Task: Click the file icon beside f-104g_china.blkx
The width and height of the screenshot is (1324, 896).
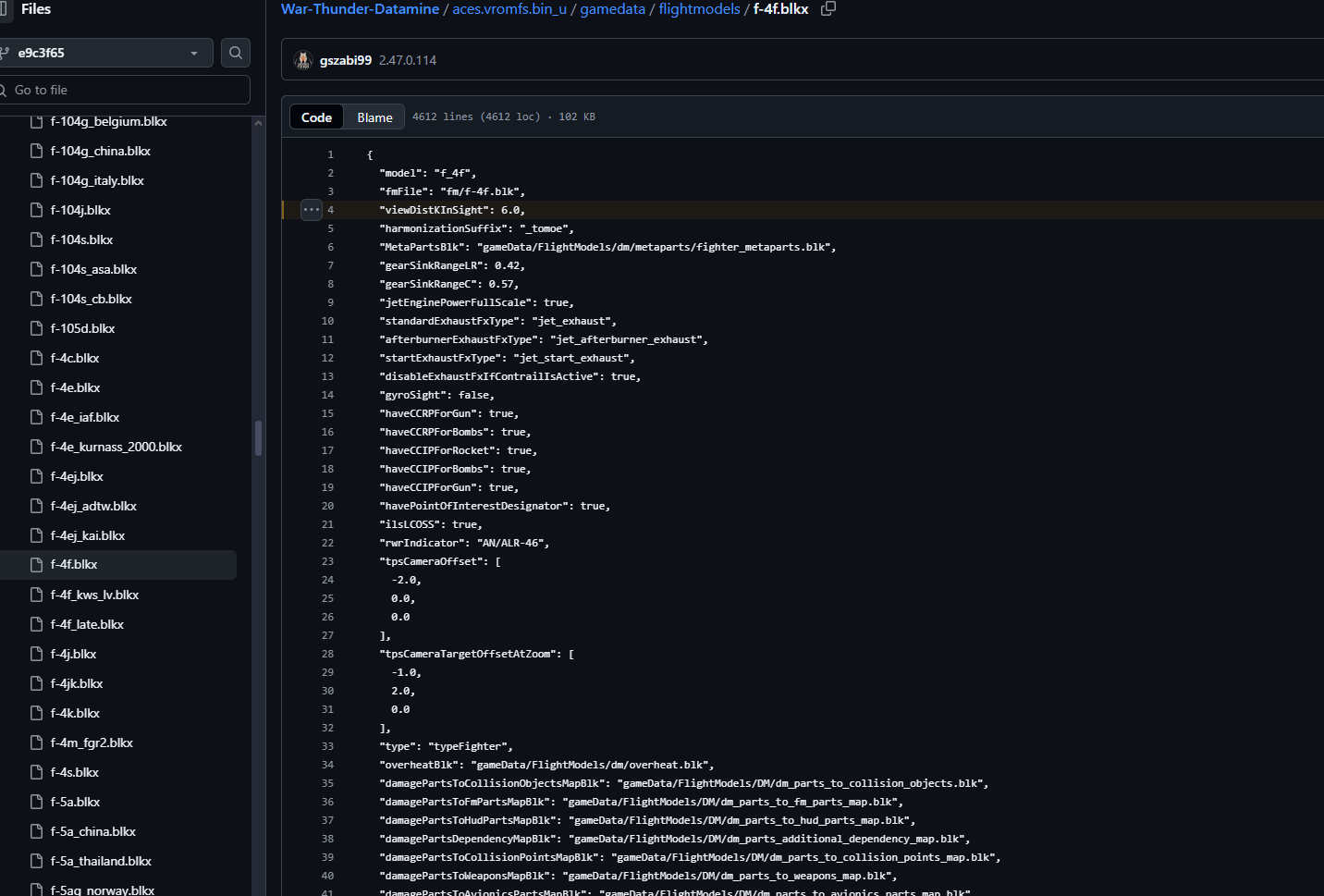Action: 37,151
